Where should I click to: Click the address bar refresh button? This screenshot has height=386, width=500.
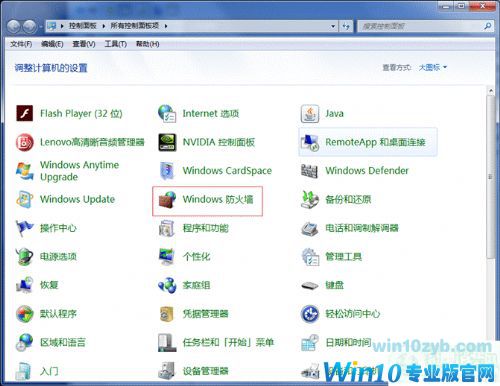[346, 26]
